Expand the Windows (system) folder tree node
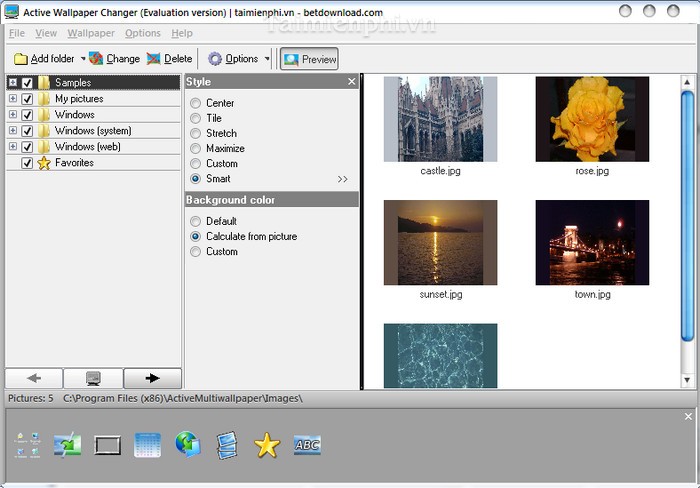 (x=12, y=131)
